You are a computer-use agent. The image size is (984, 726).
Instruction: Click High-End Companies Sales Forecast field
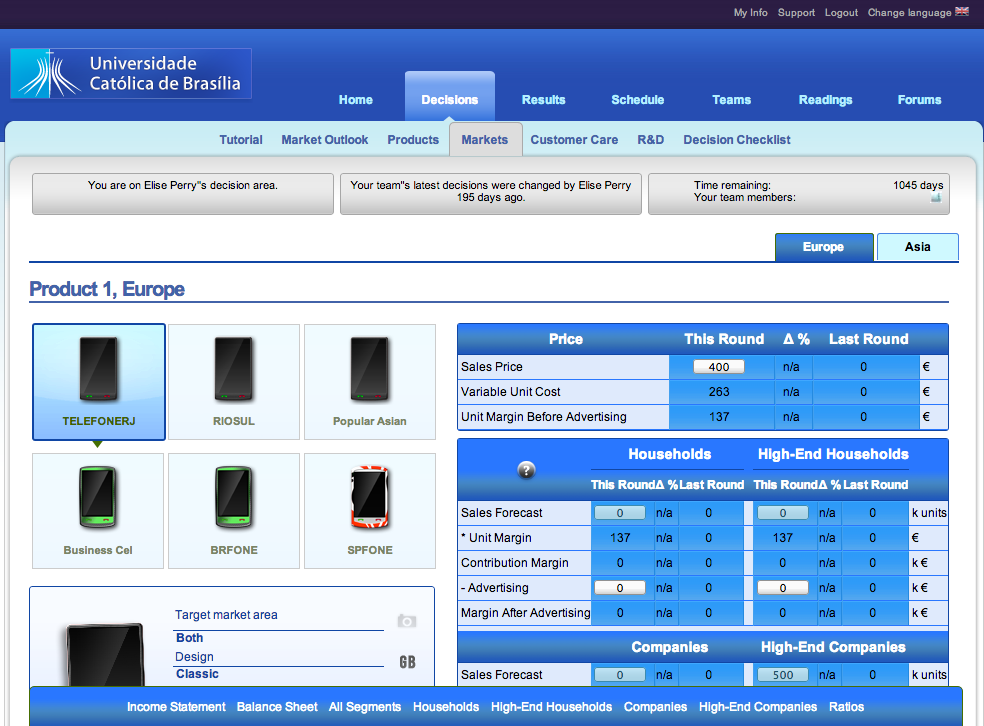pos(782,675)
